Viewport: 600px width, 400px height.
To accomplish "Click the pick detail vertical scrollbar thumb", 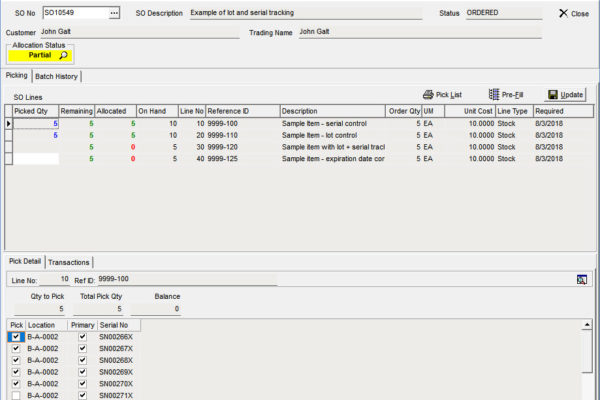I will pos(587,351).
